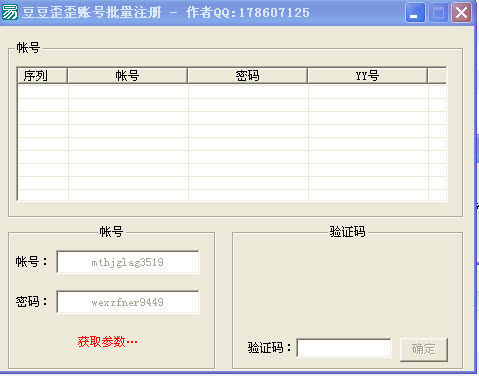Viewport: 479px width, 376px height.
Task: Click the 验证码 input box
Action: point(344,348)
